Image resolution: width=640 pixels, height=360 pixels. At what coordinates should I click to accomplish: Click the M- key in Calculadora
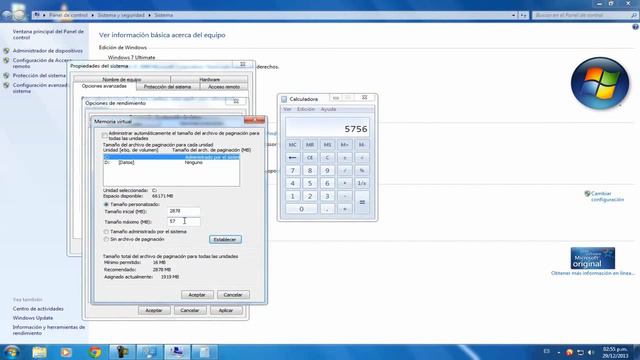(x=362, y=145)
